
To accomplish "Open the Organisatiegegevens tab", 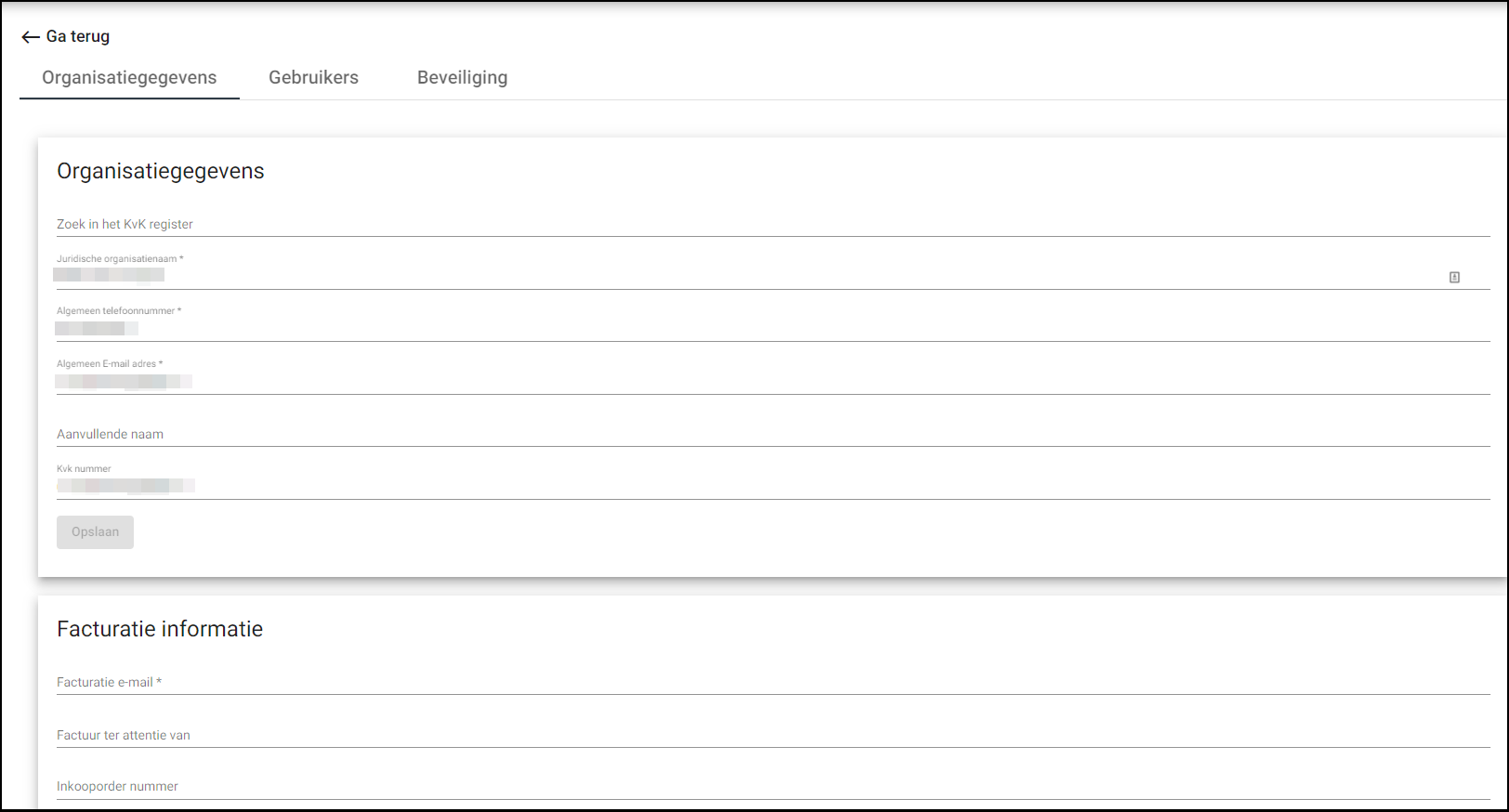I will tap(129, 78).
